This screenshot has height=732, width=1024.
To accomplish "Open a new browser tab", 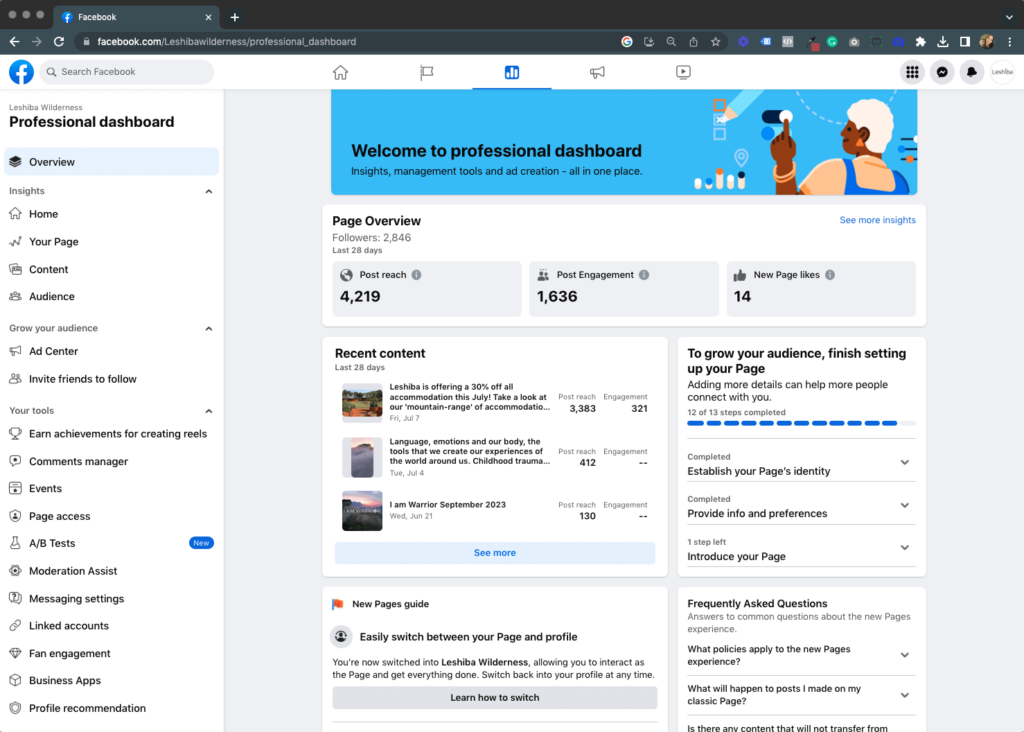I will pos(234,17).
